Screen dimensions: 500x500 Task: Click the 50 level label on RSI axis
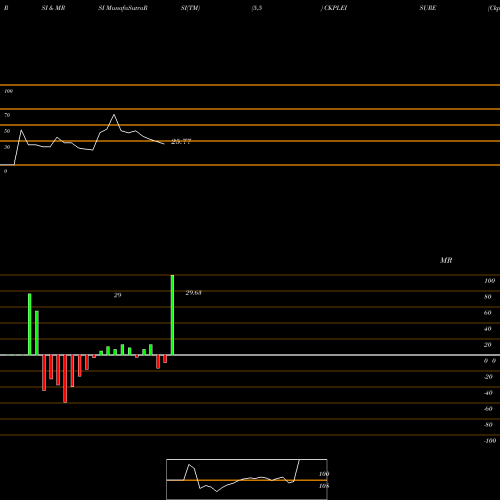tap(7, 131)
